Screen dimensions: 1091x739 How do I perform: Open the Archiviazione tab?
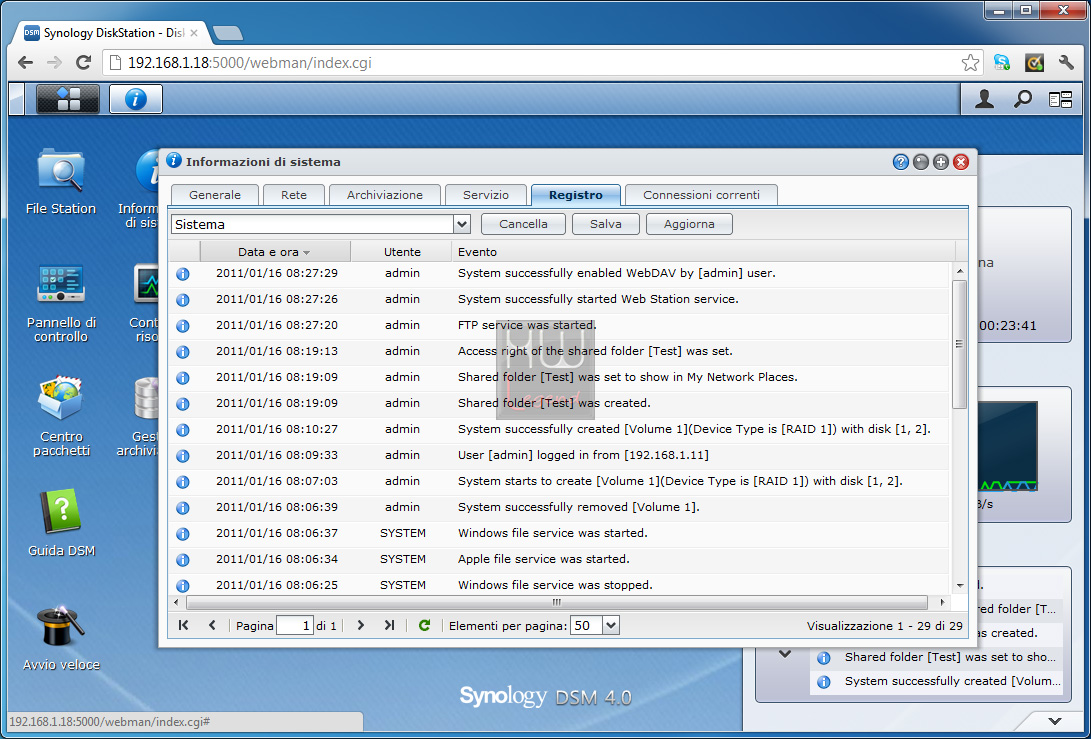click(385, 195)
